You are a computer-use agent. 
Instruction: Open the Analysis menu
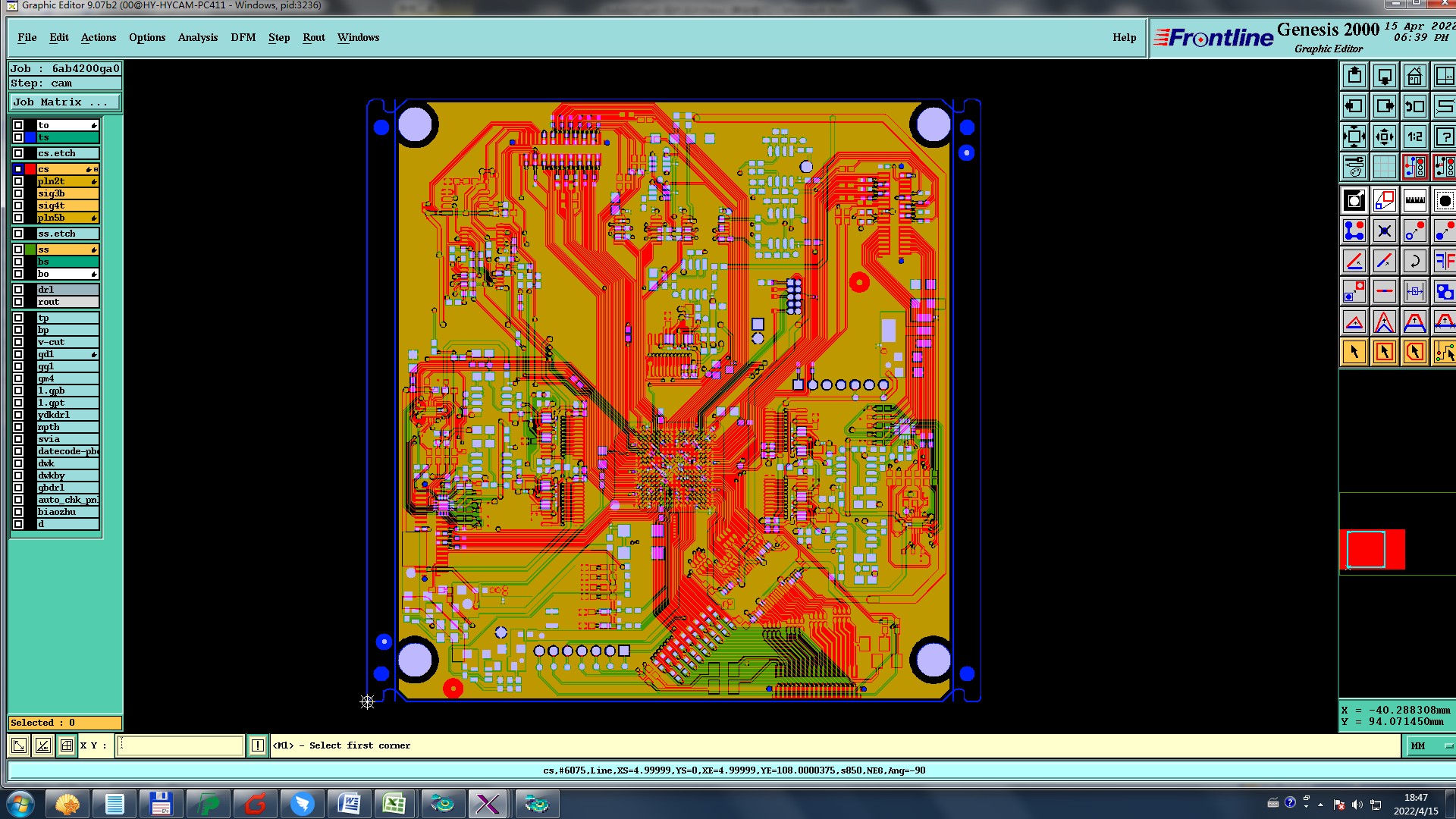coord(197,37)
